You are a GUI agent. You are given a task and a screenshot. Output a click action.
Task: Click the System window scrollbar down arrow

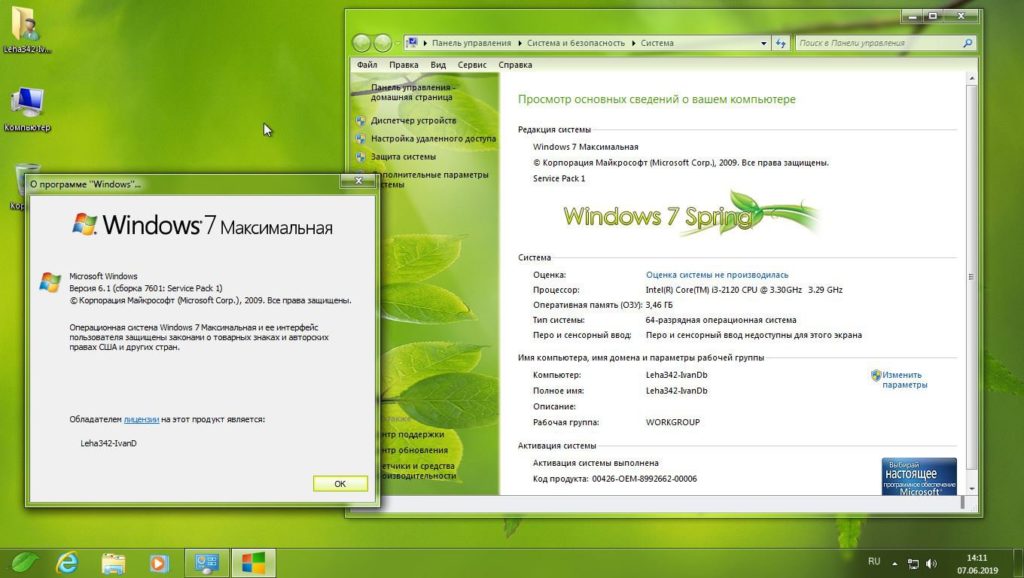tap(972, 489)
